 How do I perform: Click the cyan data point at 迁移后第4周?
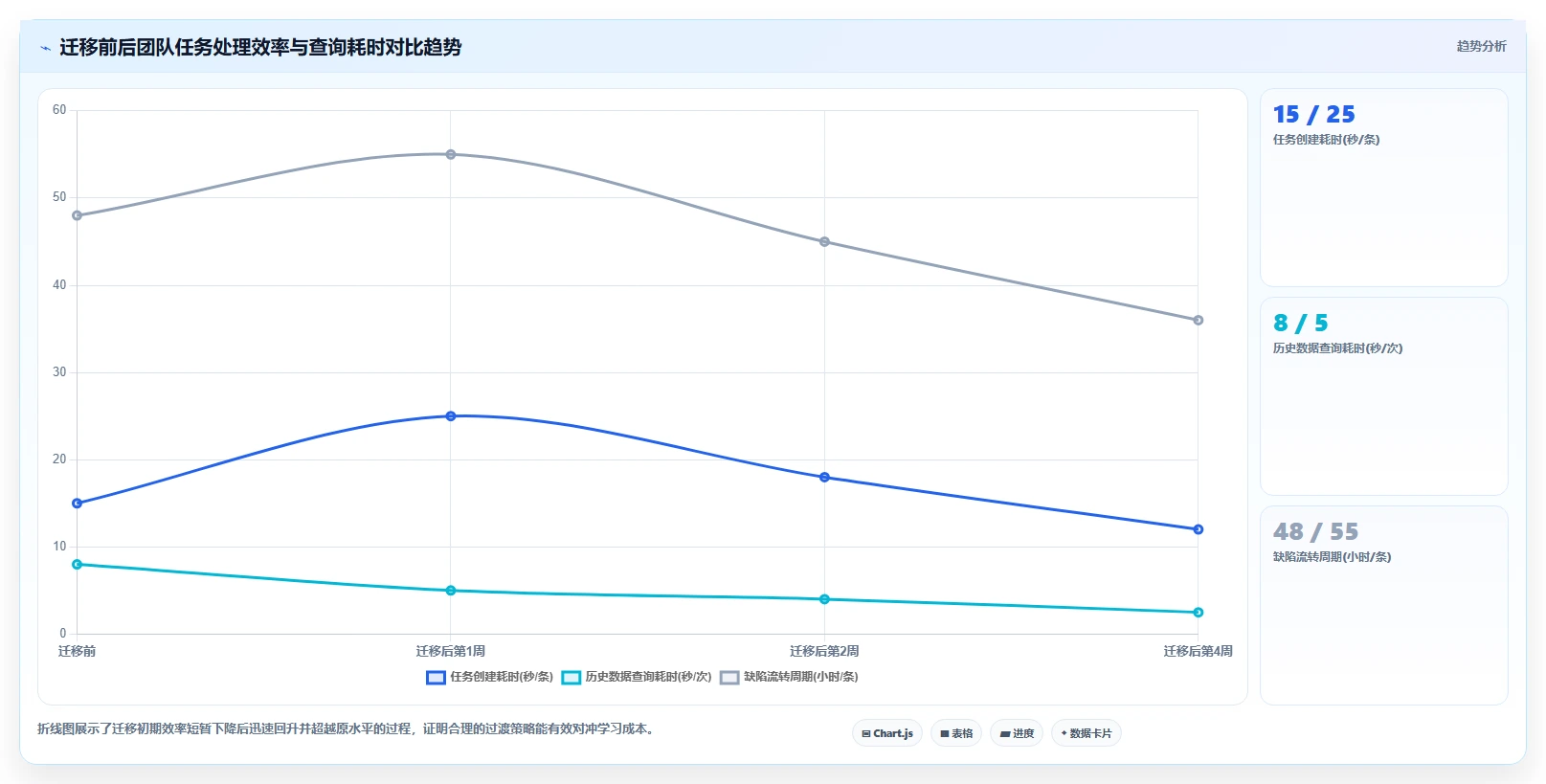click(x=1198, y=613)
